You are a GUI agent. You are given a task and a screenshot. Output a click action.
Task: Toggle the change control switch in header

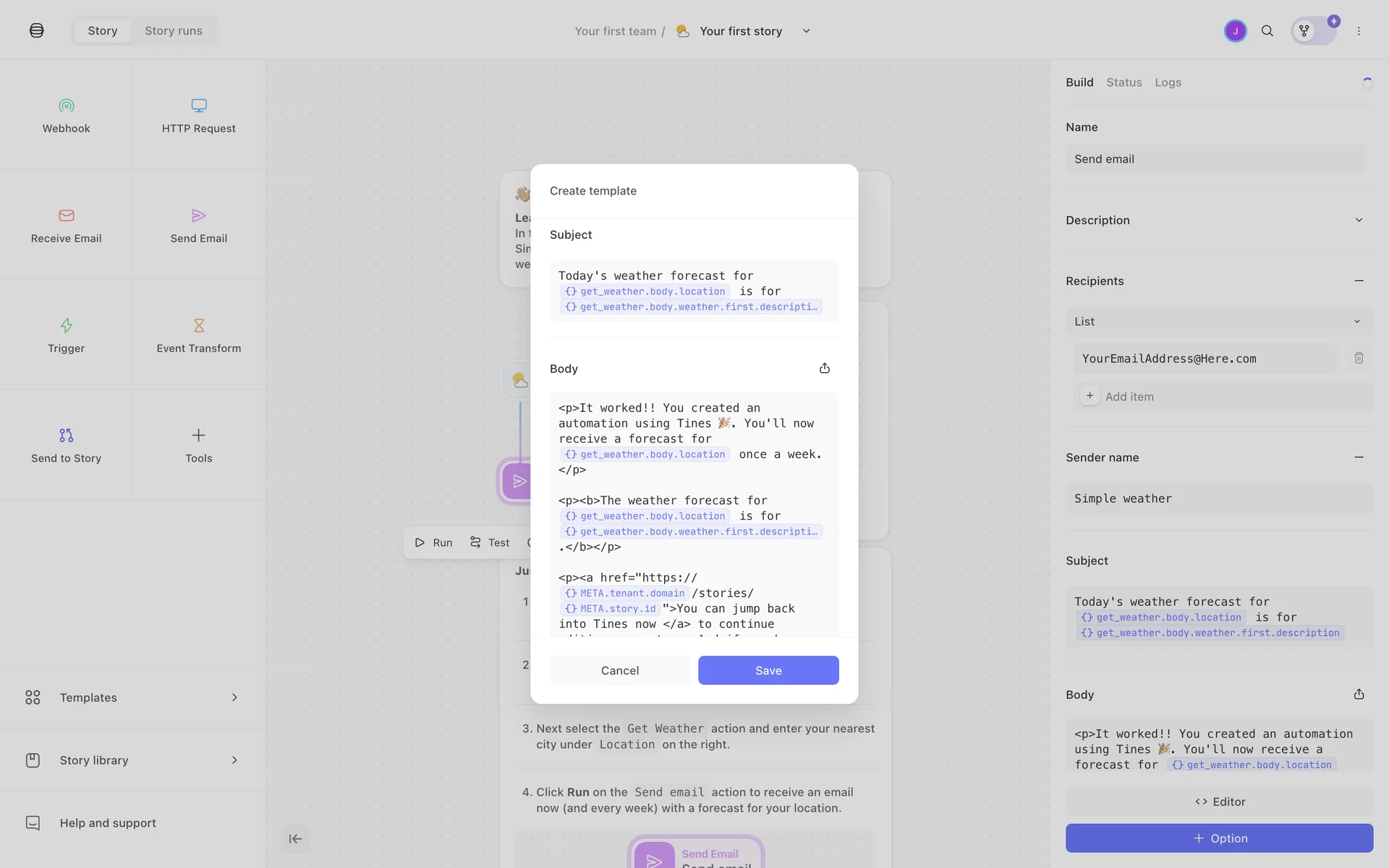(1314, 31)
